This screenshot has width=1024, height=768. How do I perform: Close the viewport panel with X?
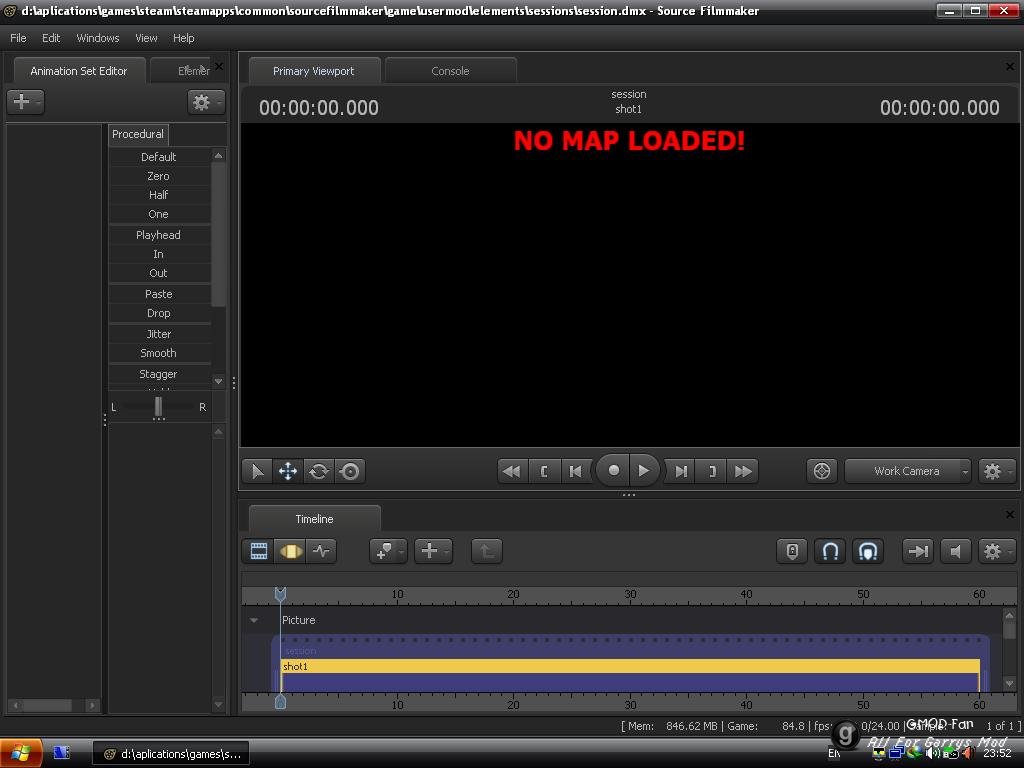[1010, 67]
